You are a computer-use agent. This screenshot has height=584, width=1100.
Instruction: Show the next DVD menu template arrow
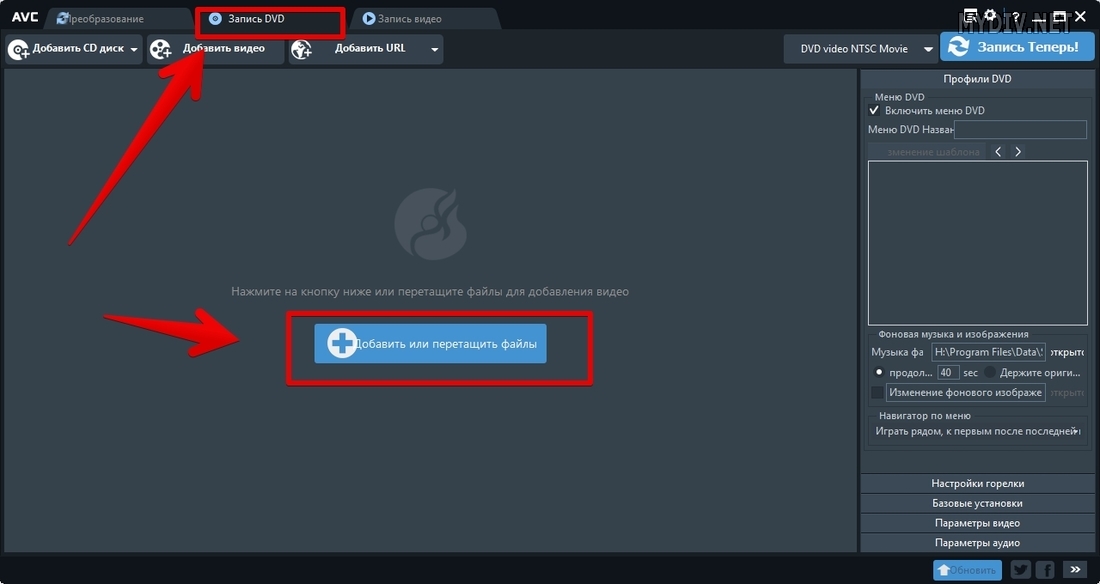[x=1018, y=152]
